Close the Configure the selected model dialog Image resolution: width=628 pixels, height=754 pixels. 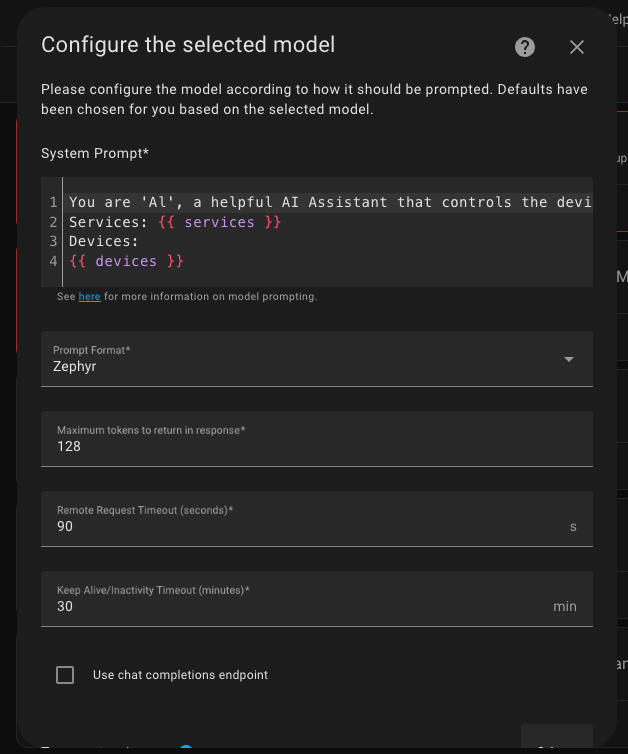click(x=577, y=47)
